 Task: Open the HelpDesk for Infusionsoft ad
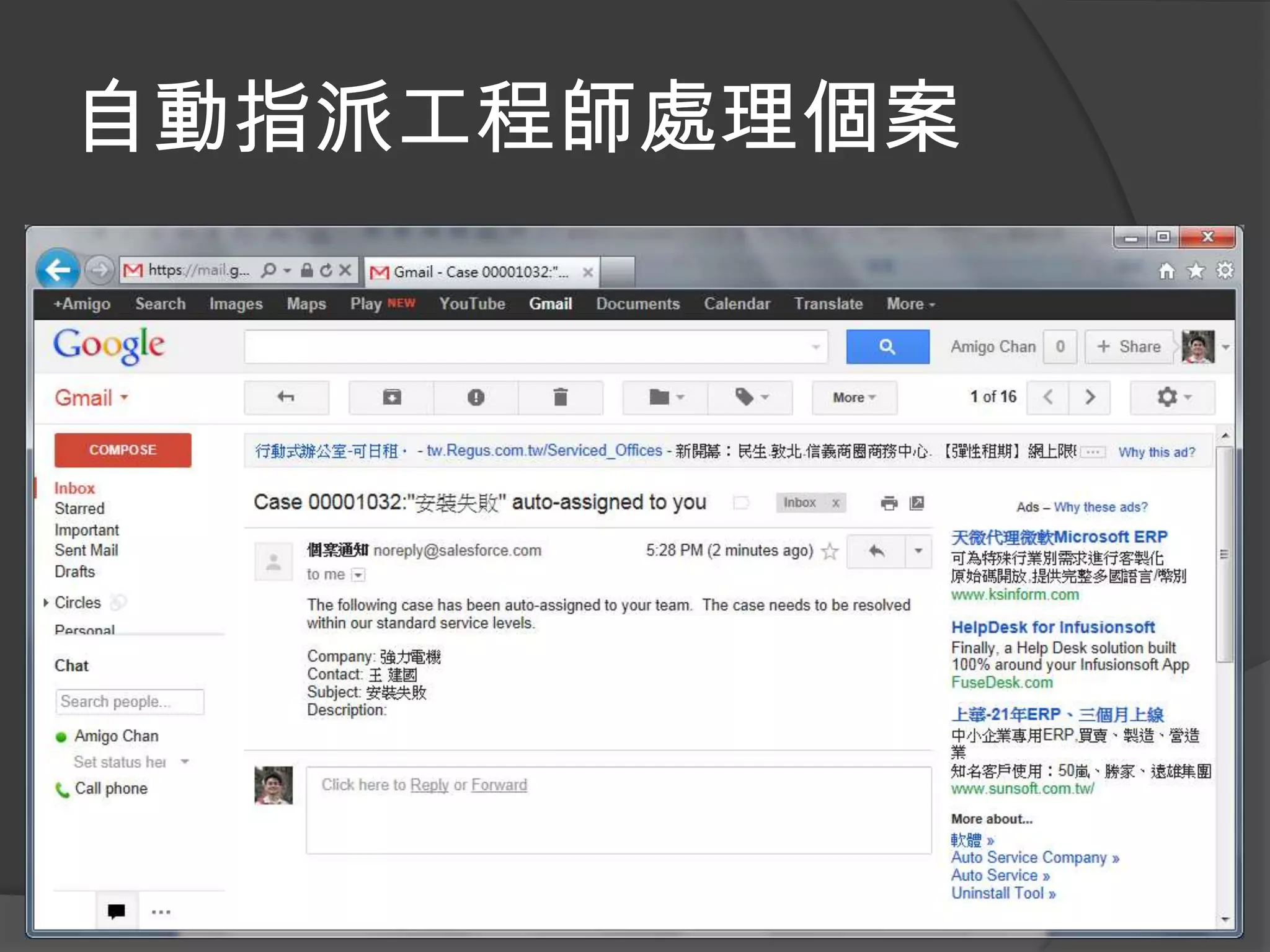[1053, 627]
